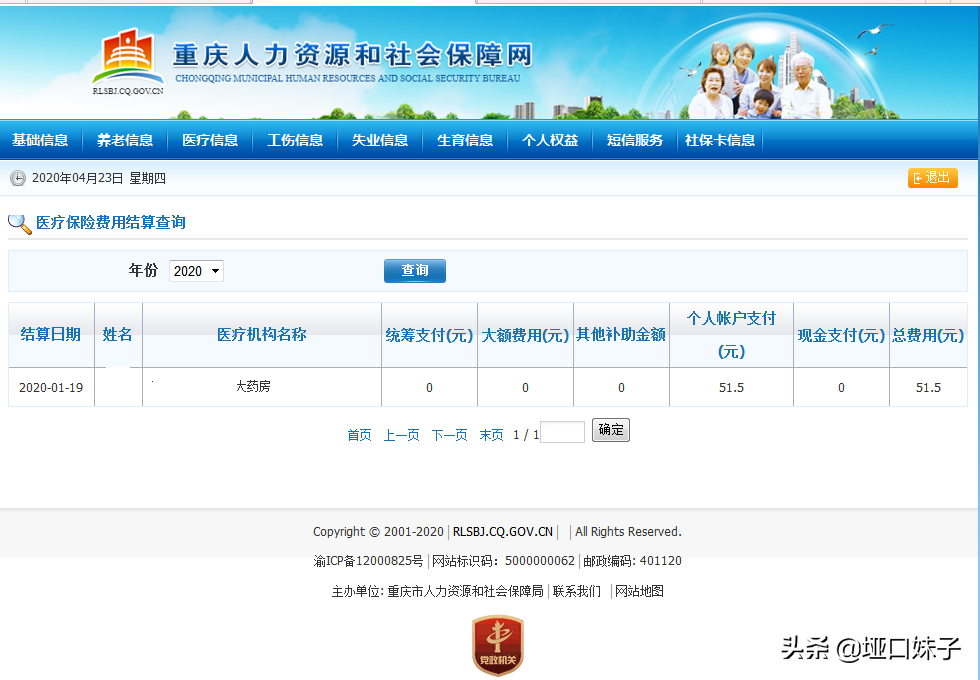The image size is (980, 680).
Task: Go to the 社保卡信息 section
Action: pyautogui.click(x=720, y=141)
